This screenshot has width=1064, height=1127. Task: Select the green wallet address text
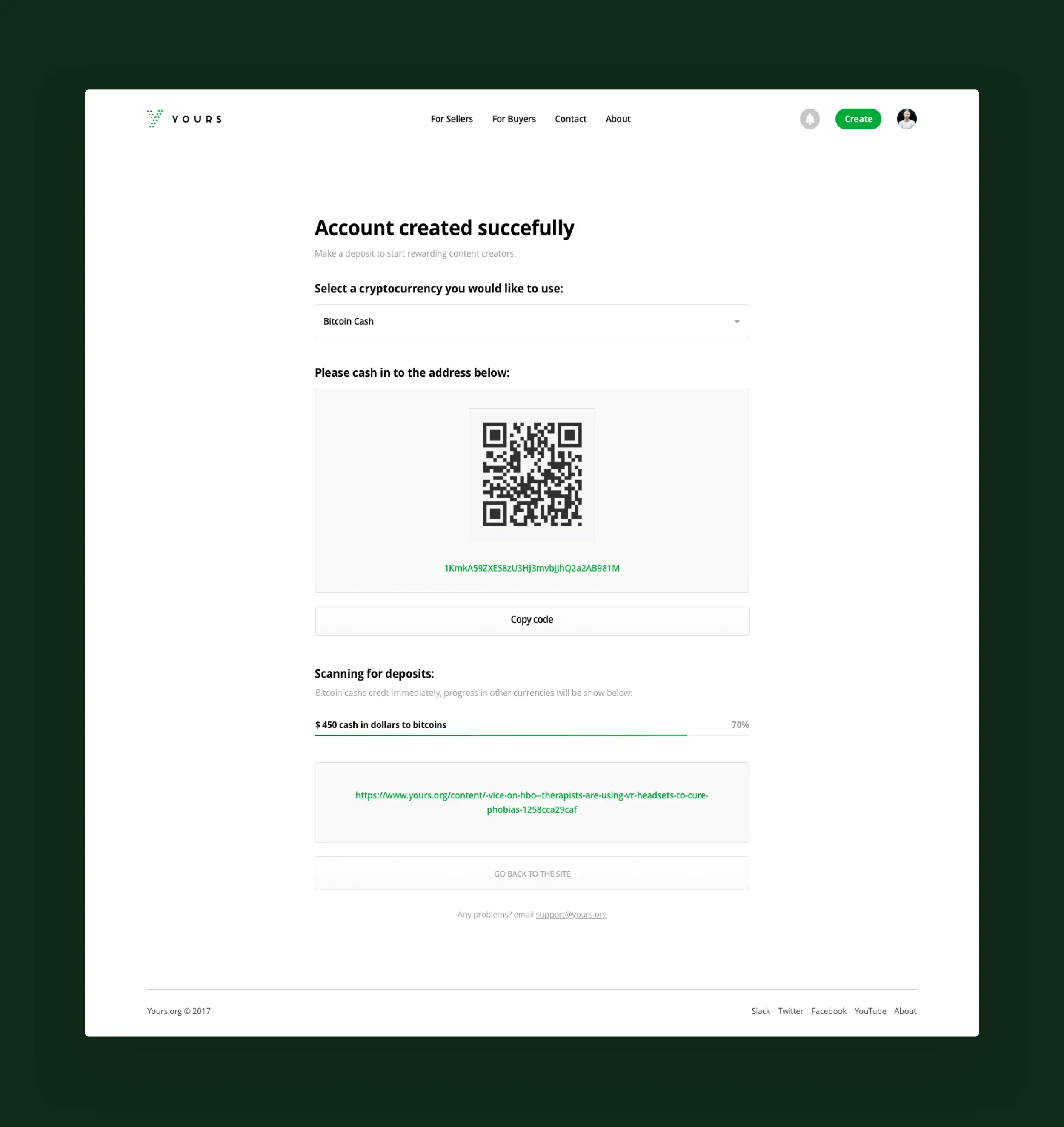(x=532, y=568)
